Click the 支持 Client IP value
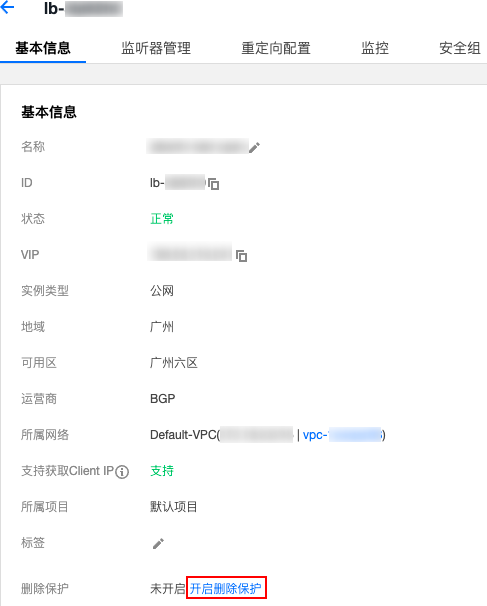The width and height of the screenshot is (487, 606). tap(162, 471)
